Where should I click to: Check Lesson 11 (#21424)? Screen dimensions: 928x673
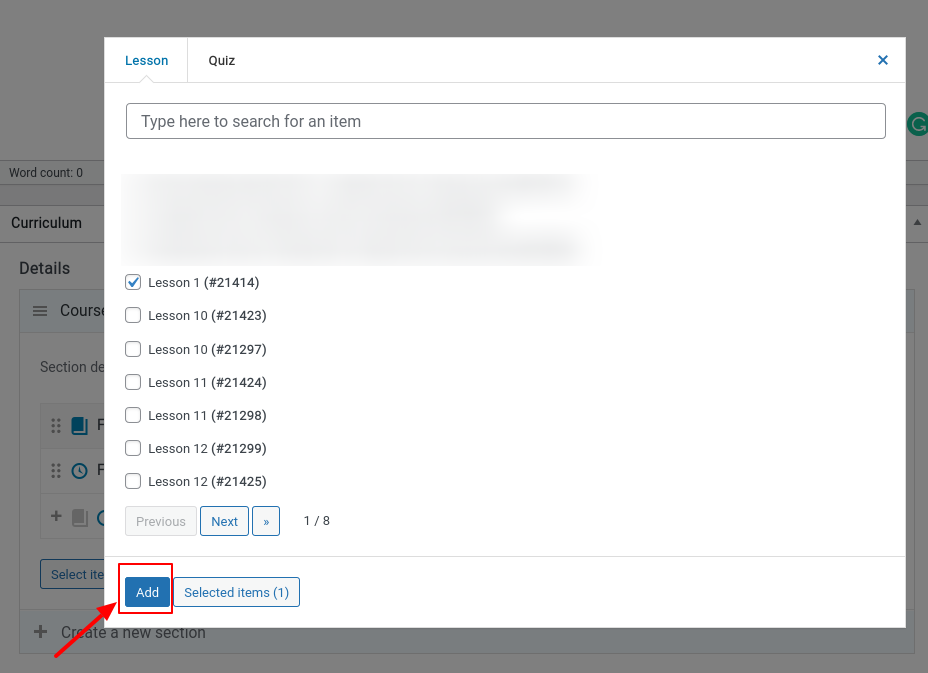(133, 382)
